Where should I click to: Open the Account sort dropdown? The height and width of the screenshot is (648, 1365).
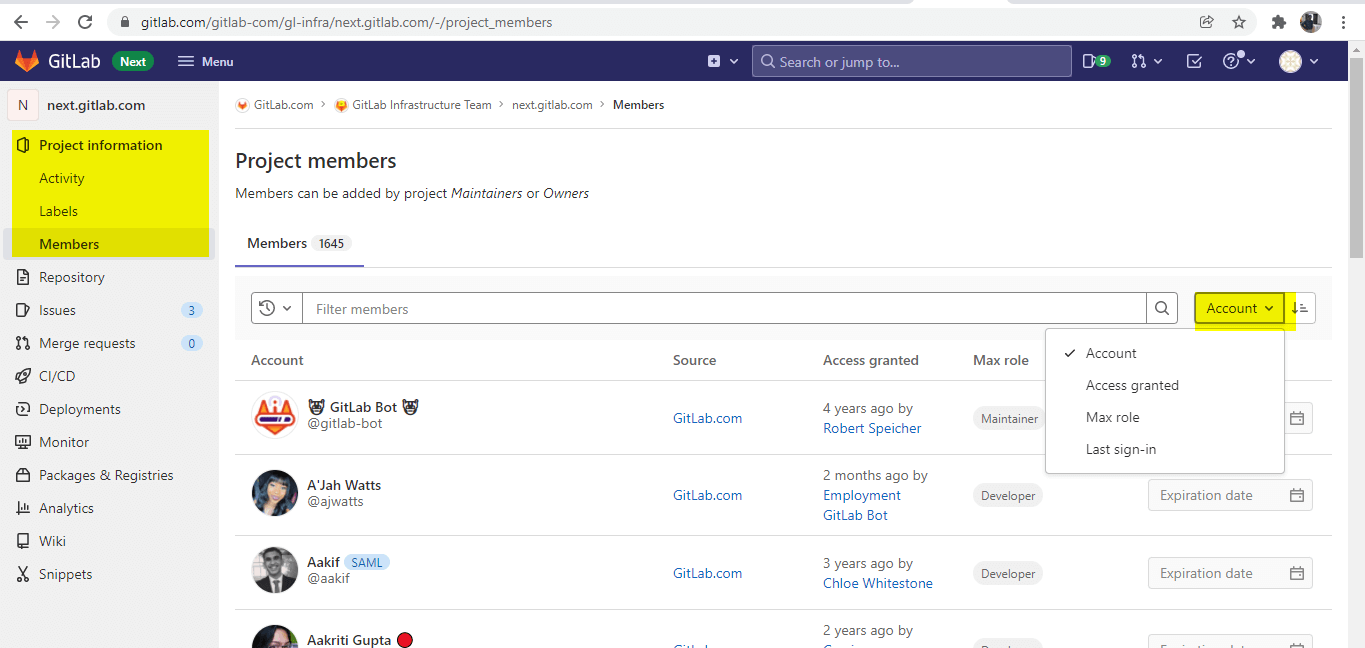(1238, 308)
